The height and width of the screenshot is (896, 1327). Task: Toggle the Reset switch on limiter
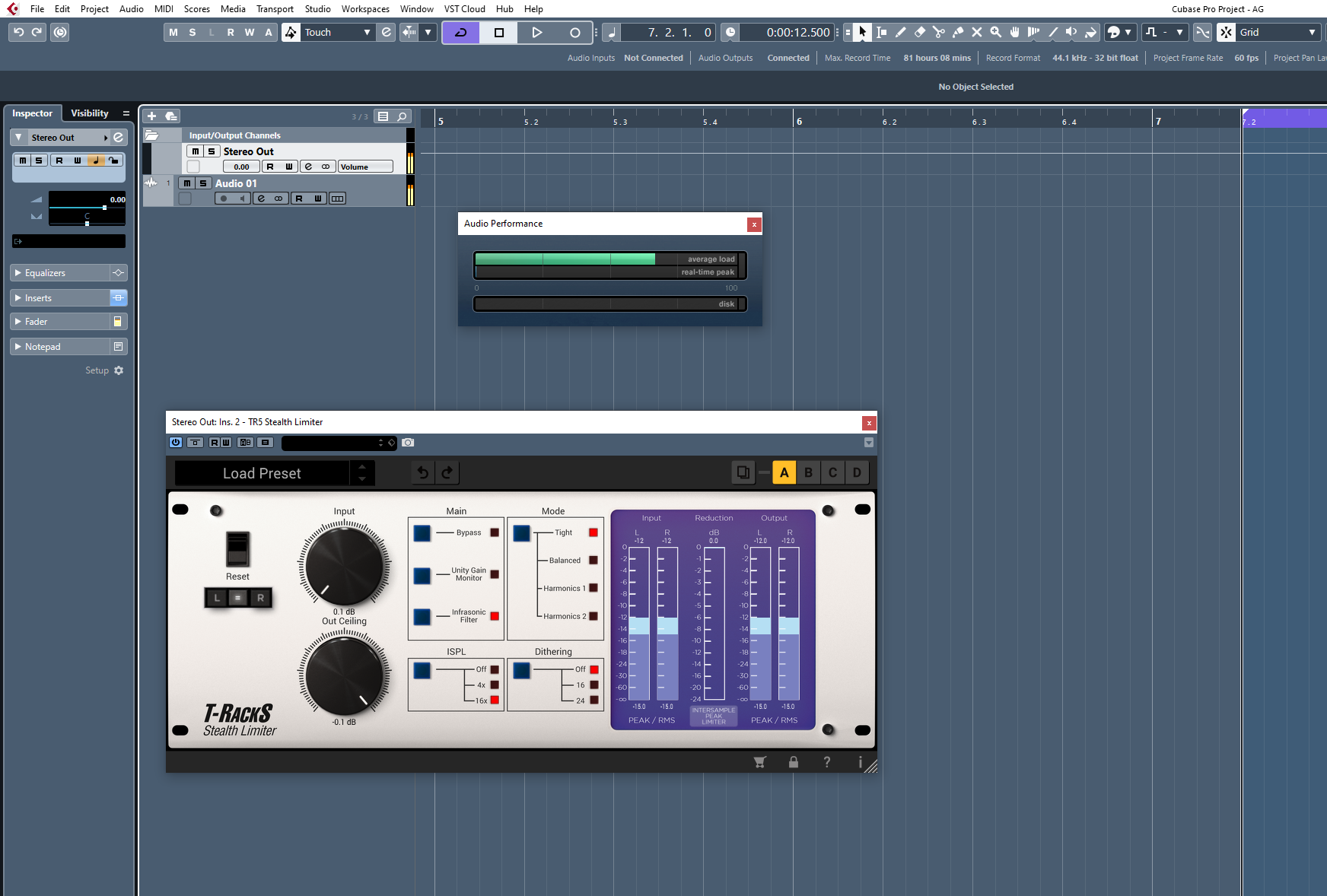pyautogui.click(x=237, y=549)
